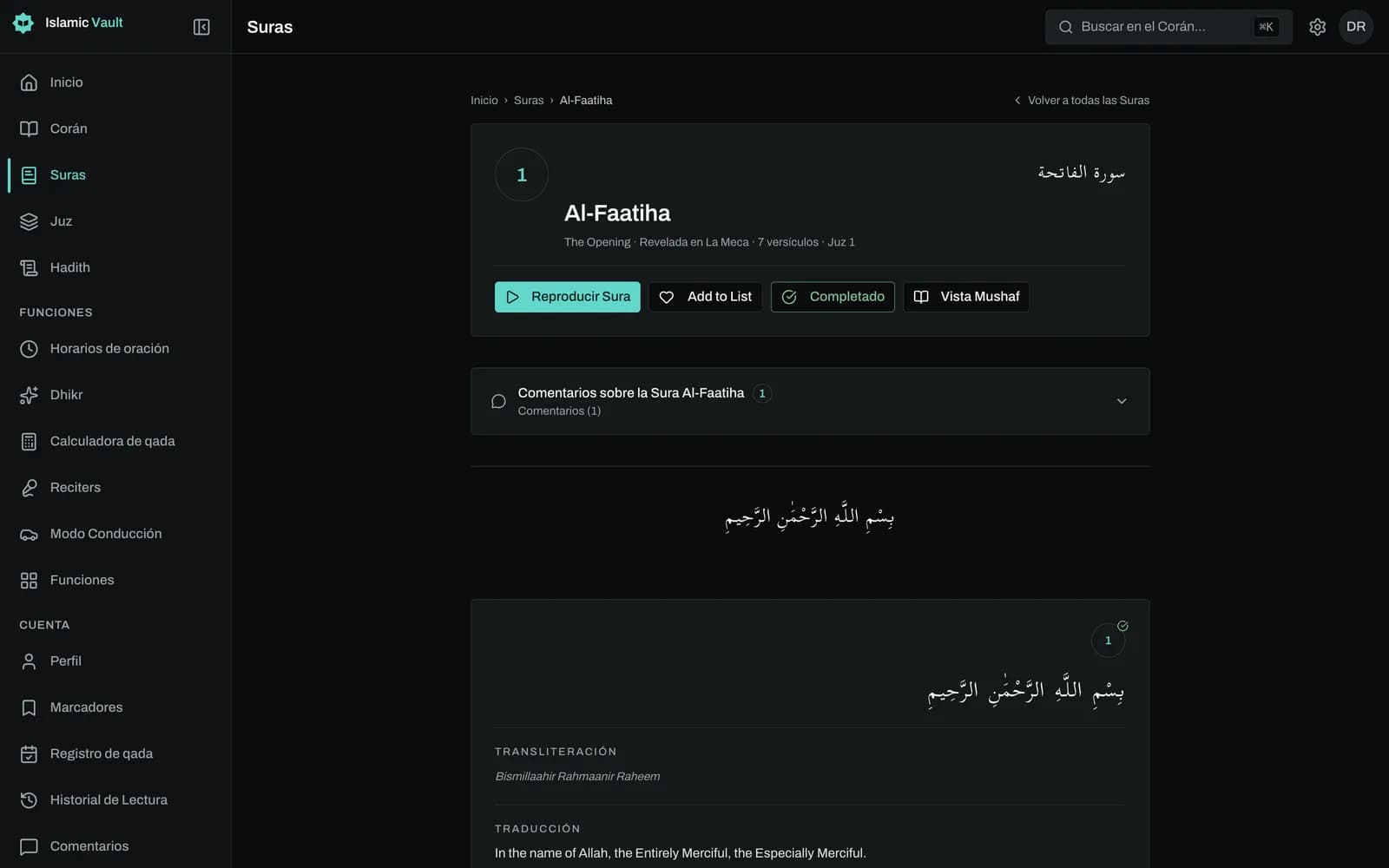Click the Corán book icon
Viewport: 1389px width, 868px height.
pyautogui.click(x=29, y=128)
